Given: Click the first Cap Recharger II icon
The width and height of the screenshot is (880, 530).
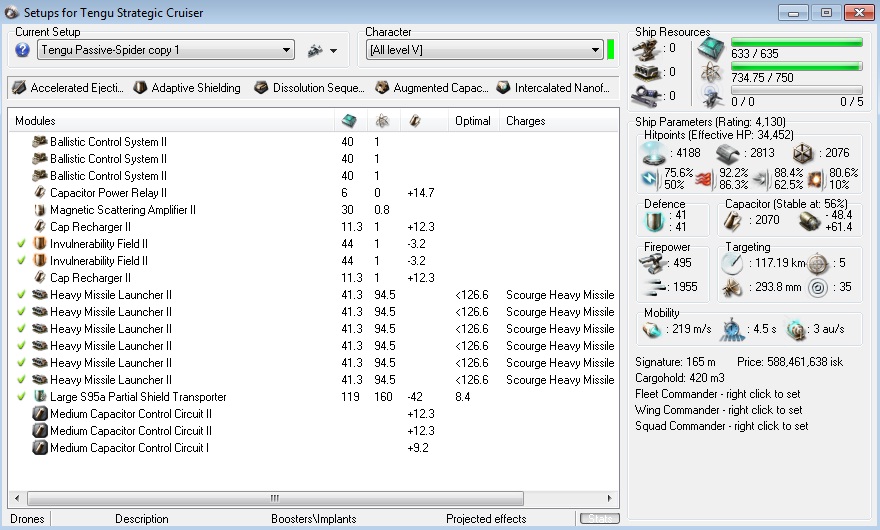Looking at the screenshot, I should point(39,227).
